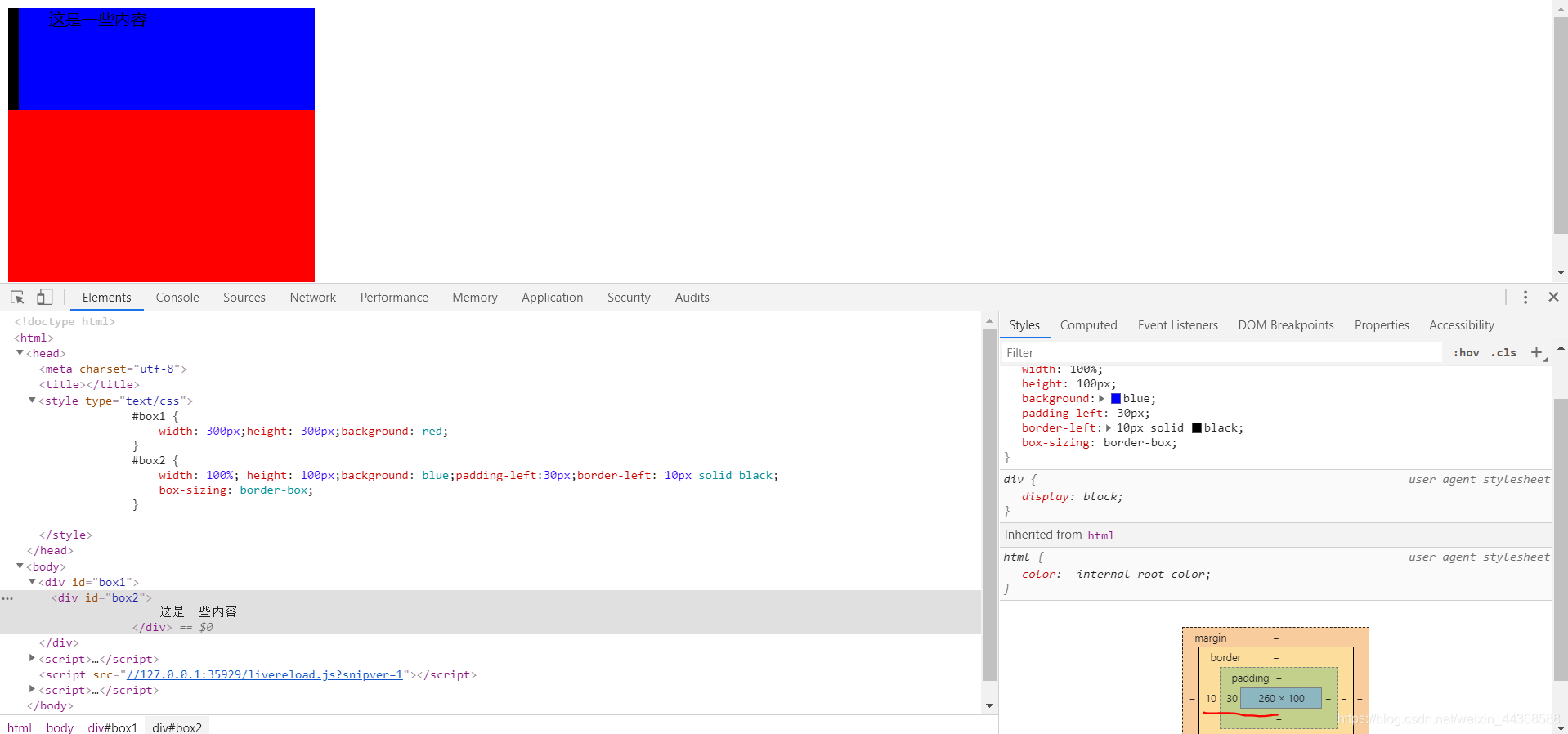Screen dimensions: 1568x734
Task: Click the new style rule plus icon
Action: 1537,352
